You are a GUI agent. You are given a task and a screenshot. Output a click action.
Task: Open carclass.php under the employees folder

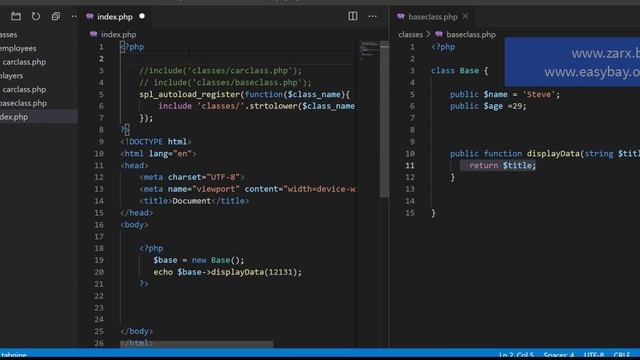pyautogui.click(x=24, y=62)
